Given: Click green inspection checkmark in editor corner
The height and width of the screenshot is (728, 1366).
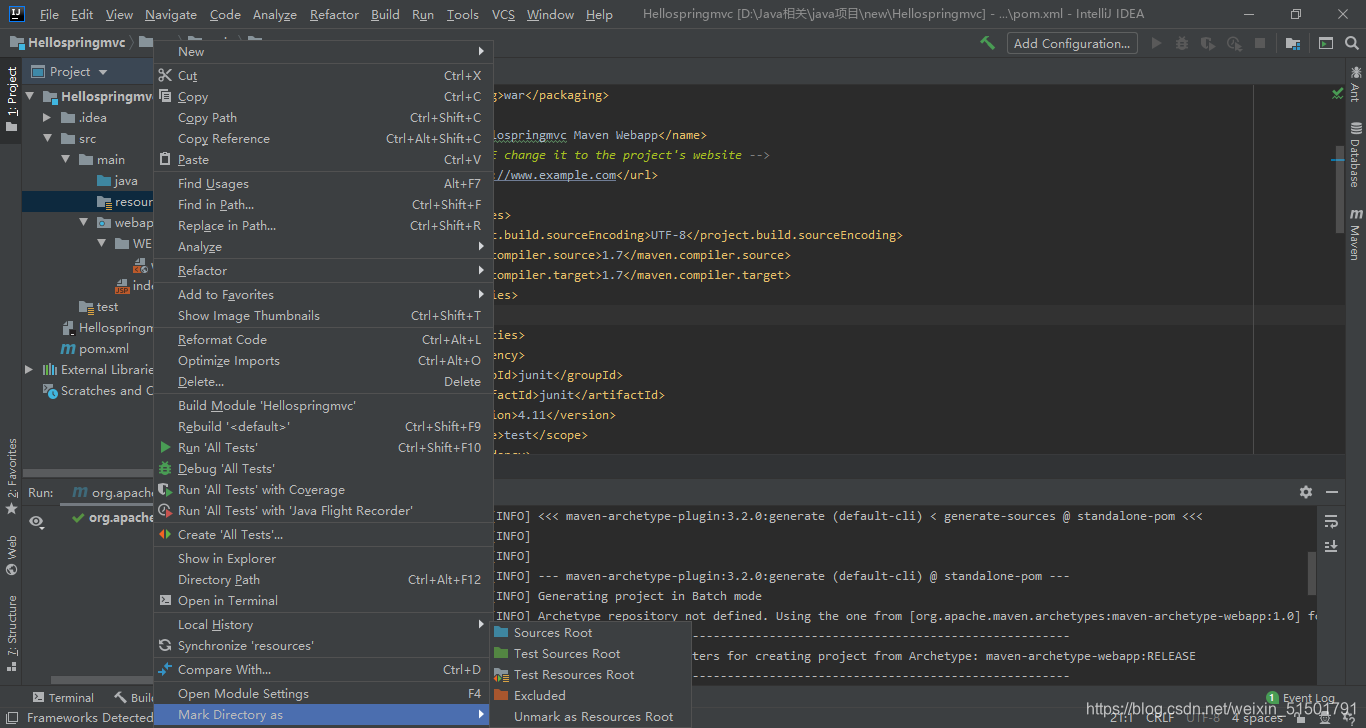Looking at the screenshot, I should (1337, 93).
